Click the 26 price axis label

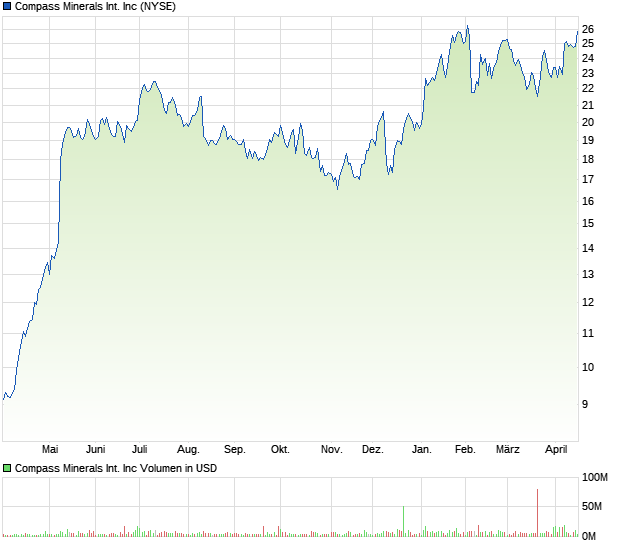coord(588,29)
